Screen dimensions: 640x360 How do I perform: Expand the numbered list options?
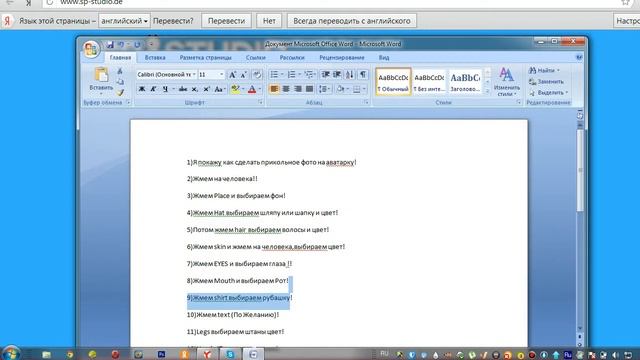point(300,75)
